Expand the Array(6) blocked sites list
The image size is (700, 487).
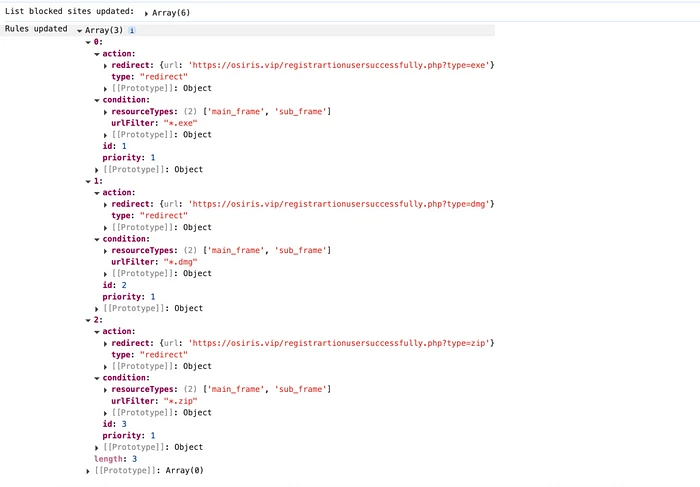(147, 13)
